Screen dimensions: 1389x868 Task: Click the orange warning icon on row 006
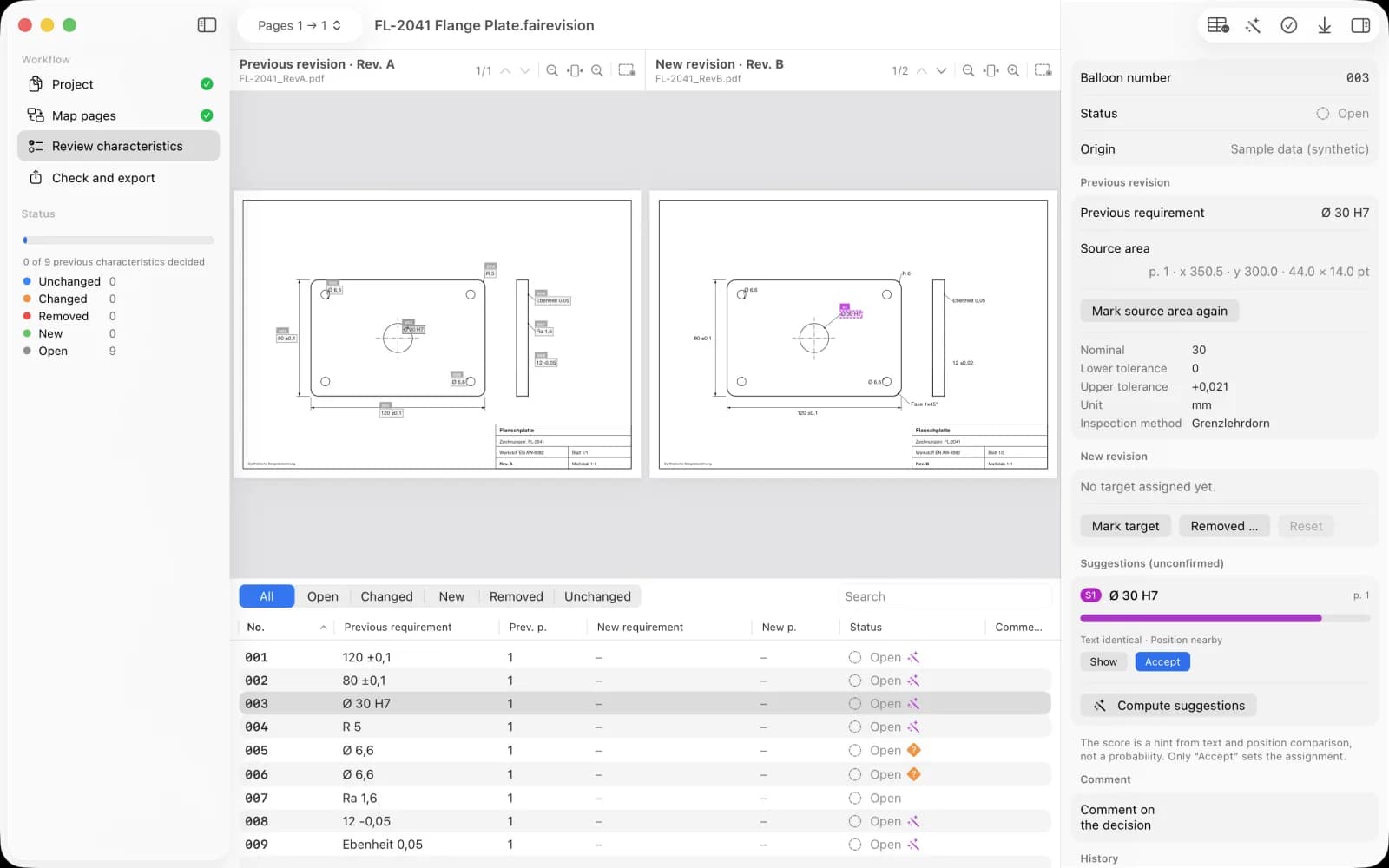(x=913, y=774)
